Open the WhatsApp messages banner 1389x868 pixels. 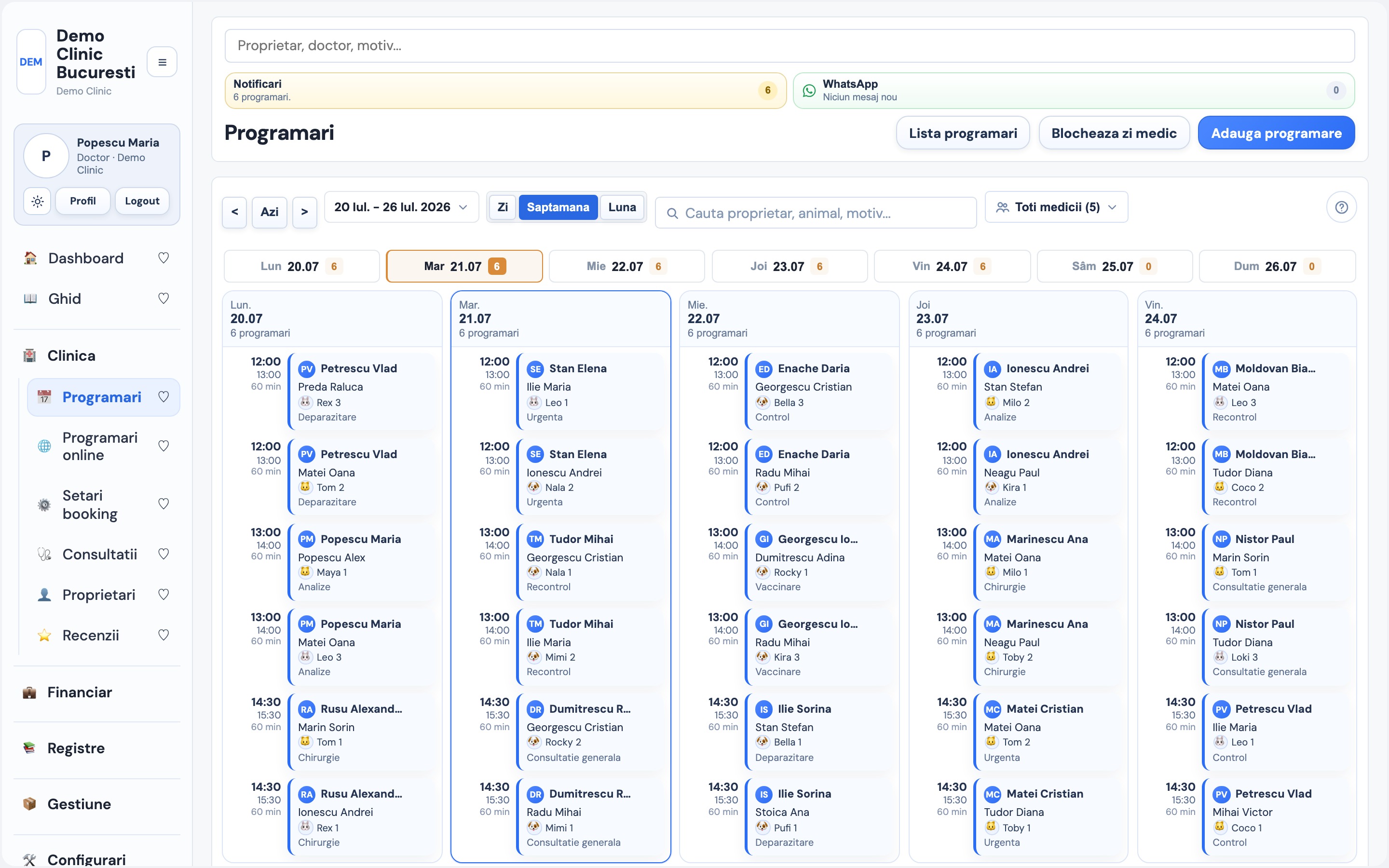(x=1074, y=90)
